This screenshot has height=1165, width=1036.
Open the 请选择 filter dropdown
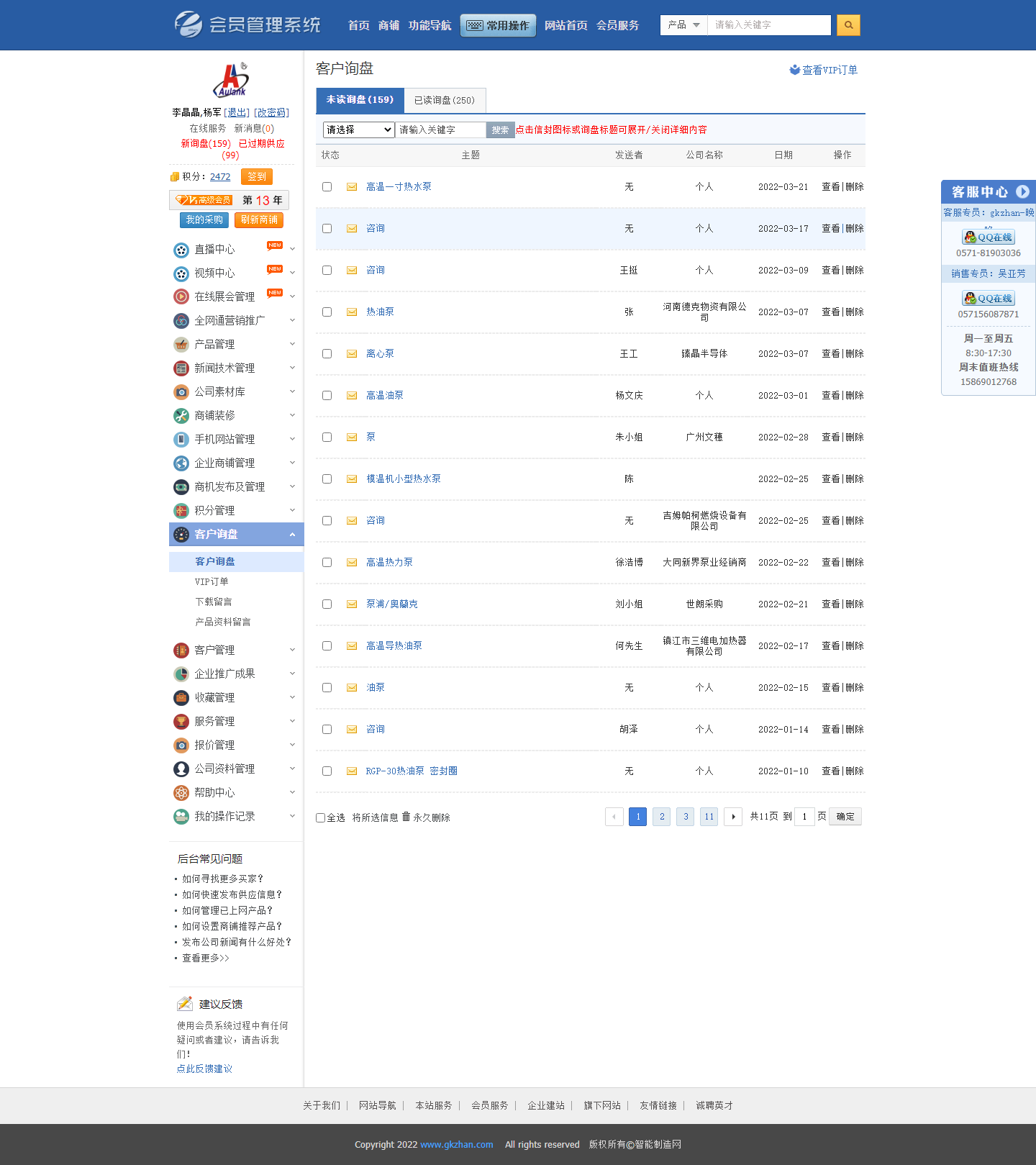[358, 130]
